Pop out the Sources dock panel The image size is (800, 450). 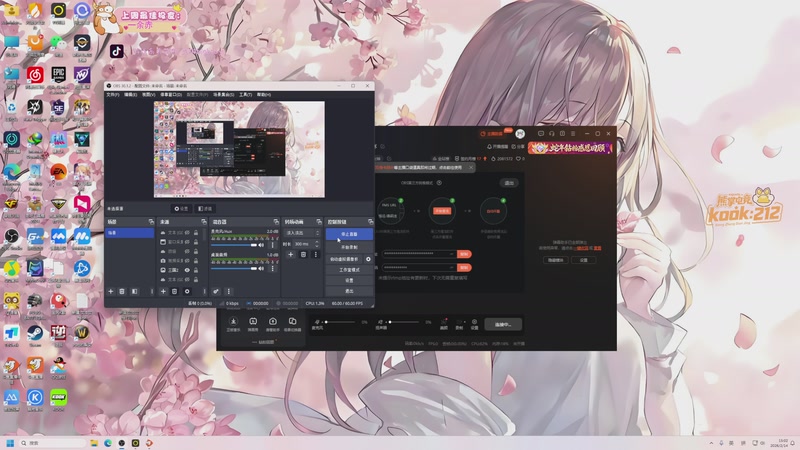204,222
